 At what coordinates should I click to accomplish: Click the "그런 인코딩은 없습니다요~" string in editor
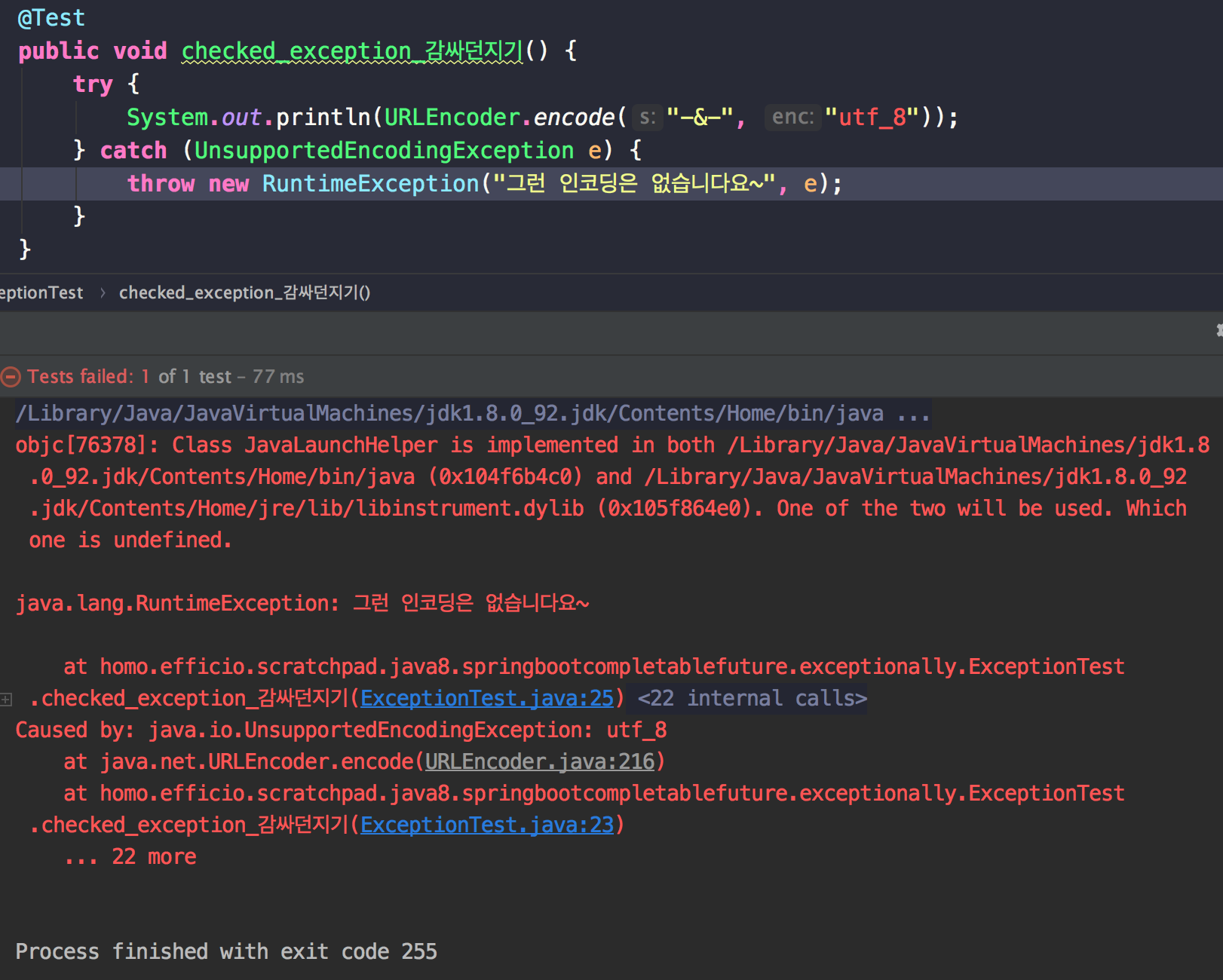pos(633,183)
